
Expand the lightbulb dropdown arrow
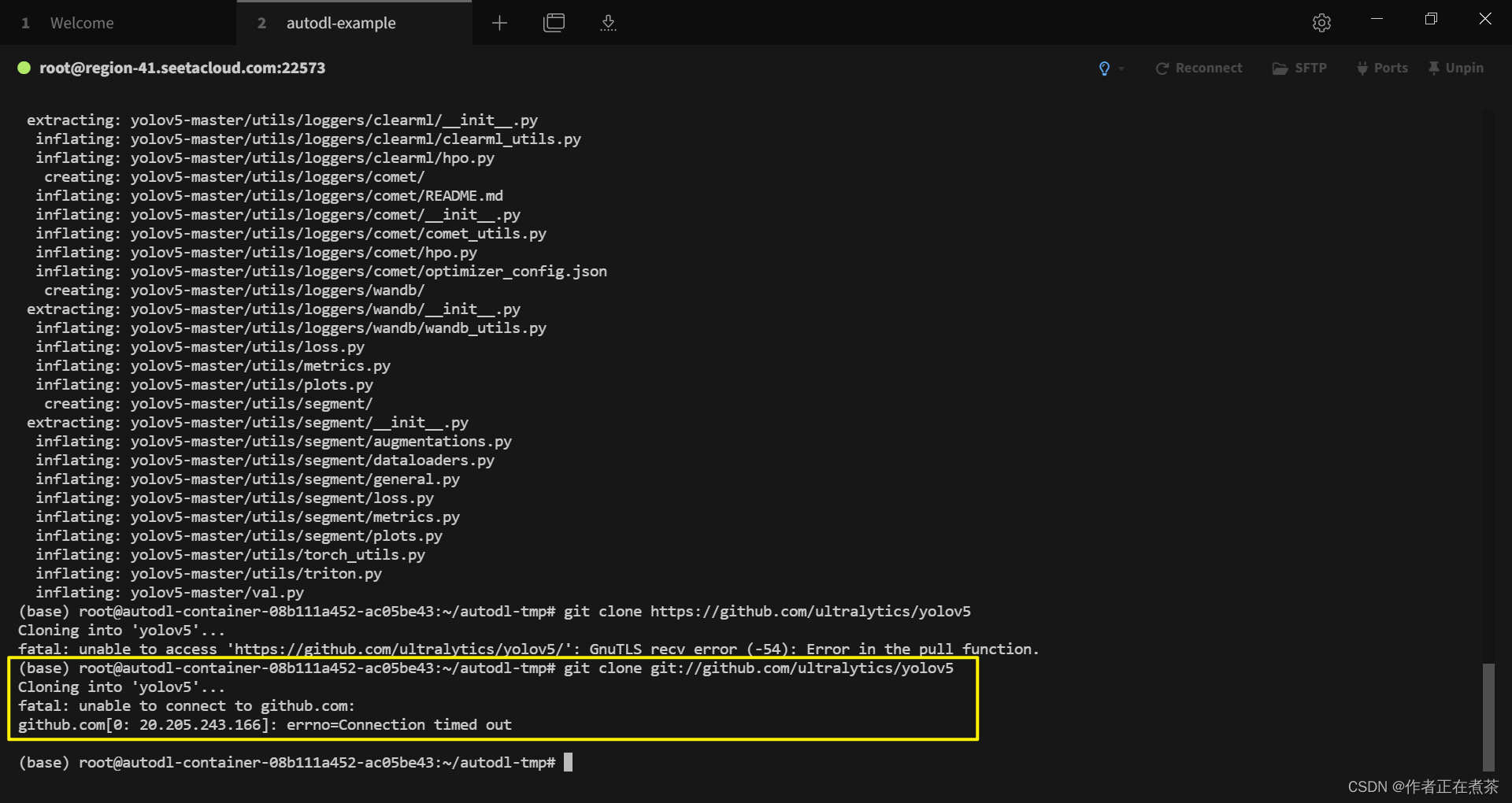1121,68
